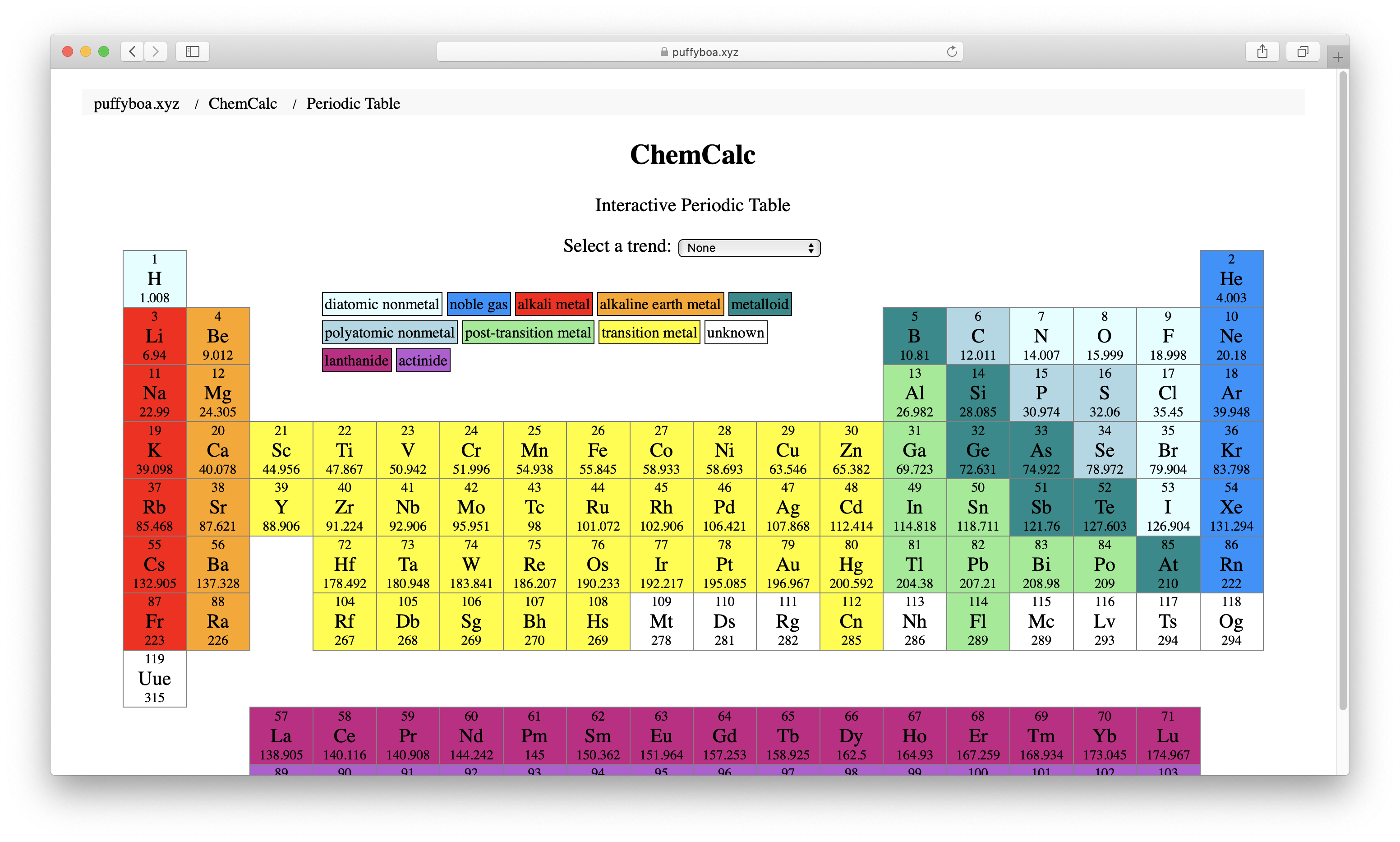Screen dimensions: 1400x842
Task: Open the Periodic Table breadcrumb link
Action: [353, 103]
